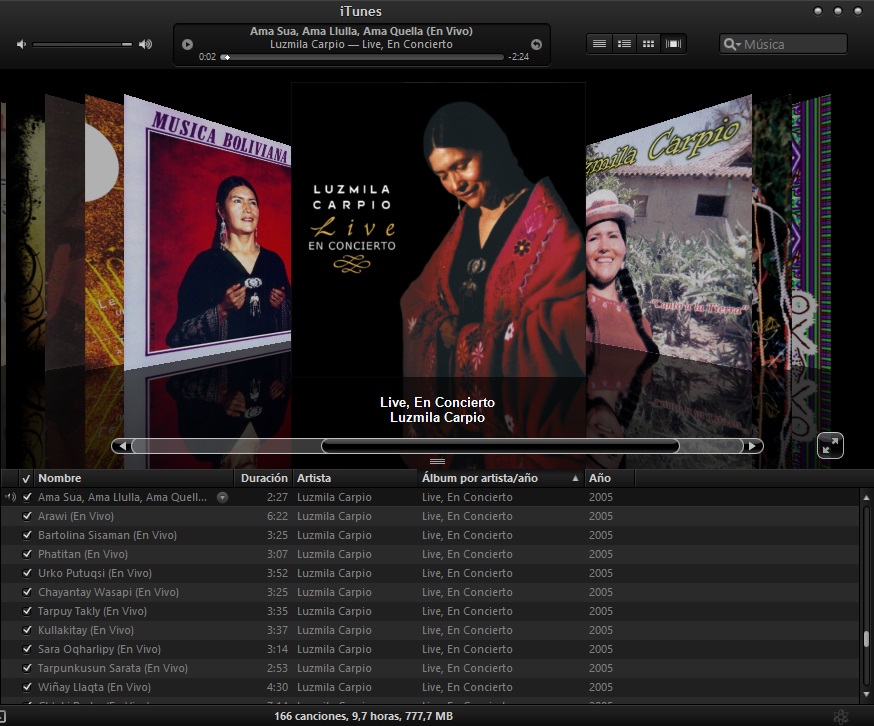Click the Live En Concierto center cover

438,230
